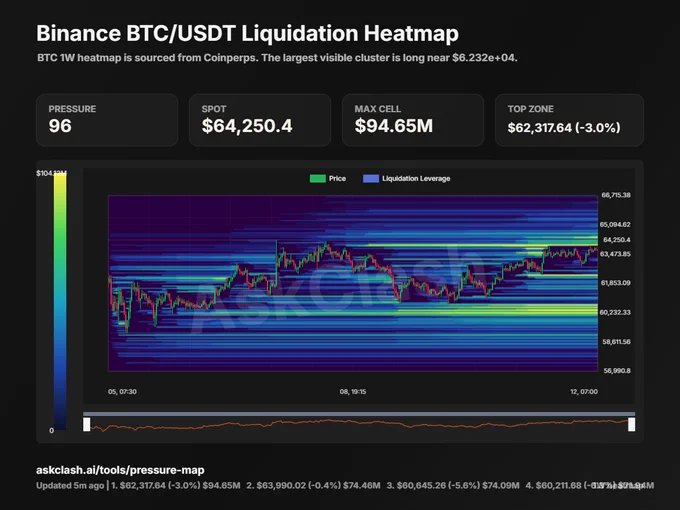Select the PRESSURE 96 card
This screenshot has height=510, width=680.
click(107, 120)
